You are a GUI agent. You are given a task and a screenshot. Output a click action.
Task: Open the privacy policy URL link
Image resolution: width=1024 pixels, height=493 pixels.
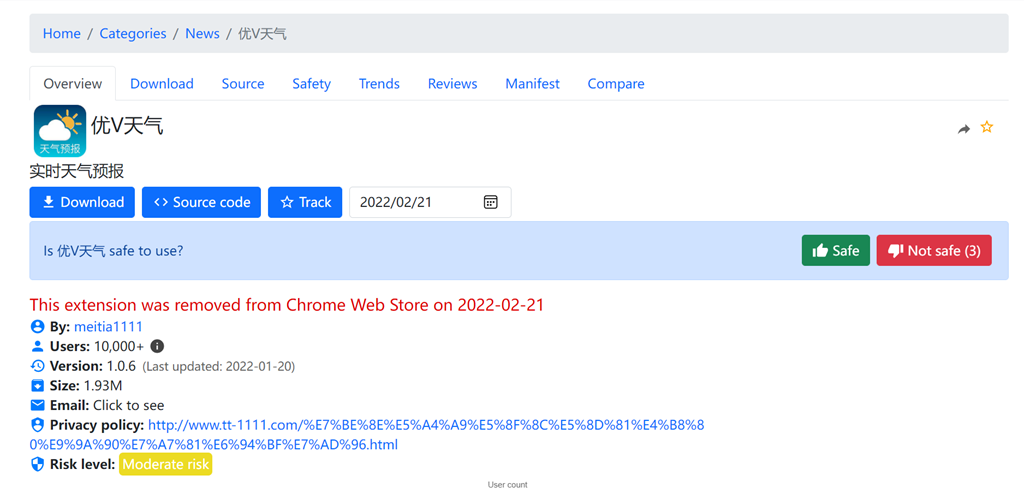click(x=425, y=425)
